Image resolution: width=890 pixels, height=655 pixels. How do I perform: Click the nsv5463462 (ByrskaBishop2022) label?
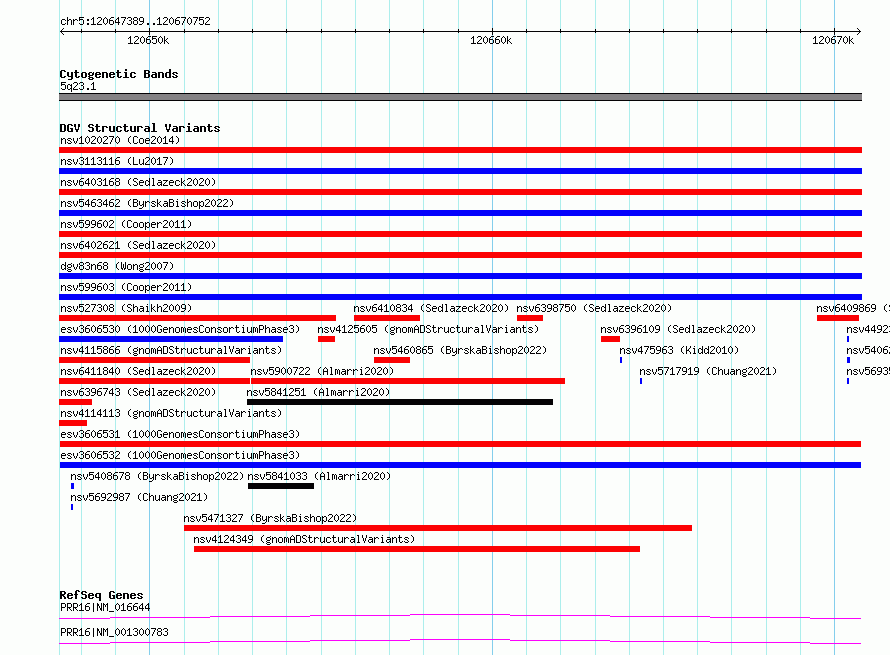(147, 203)
